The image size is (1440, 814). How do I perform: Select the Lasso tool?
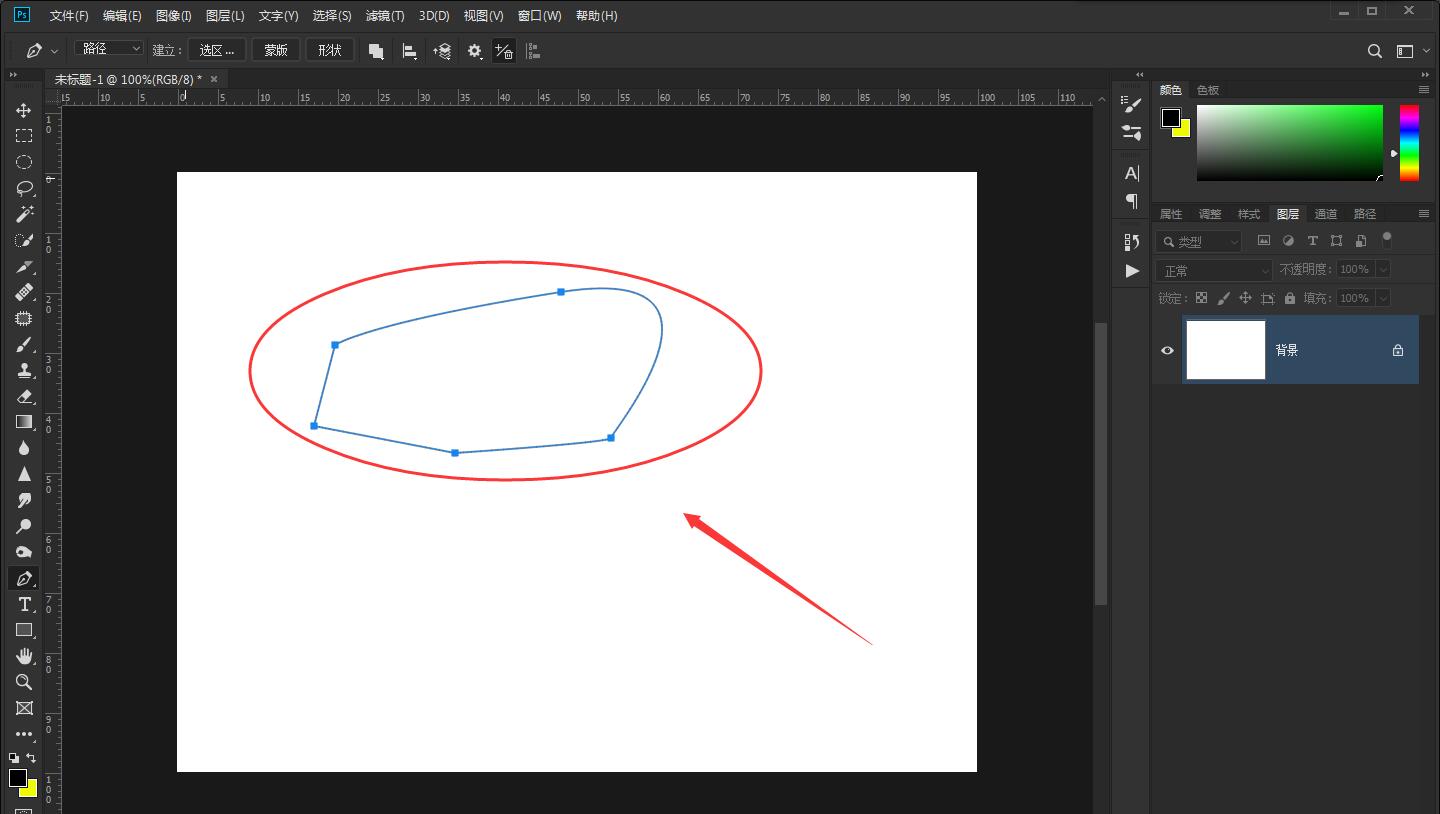click(x=24, y=188)
